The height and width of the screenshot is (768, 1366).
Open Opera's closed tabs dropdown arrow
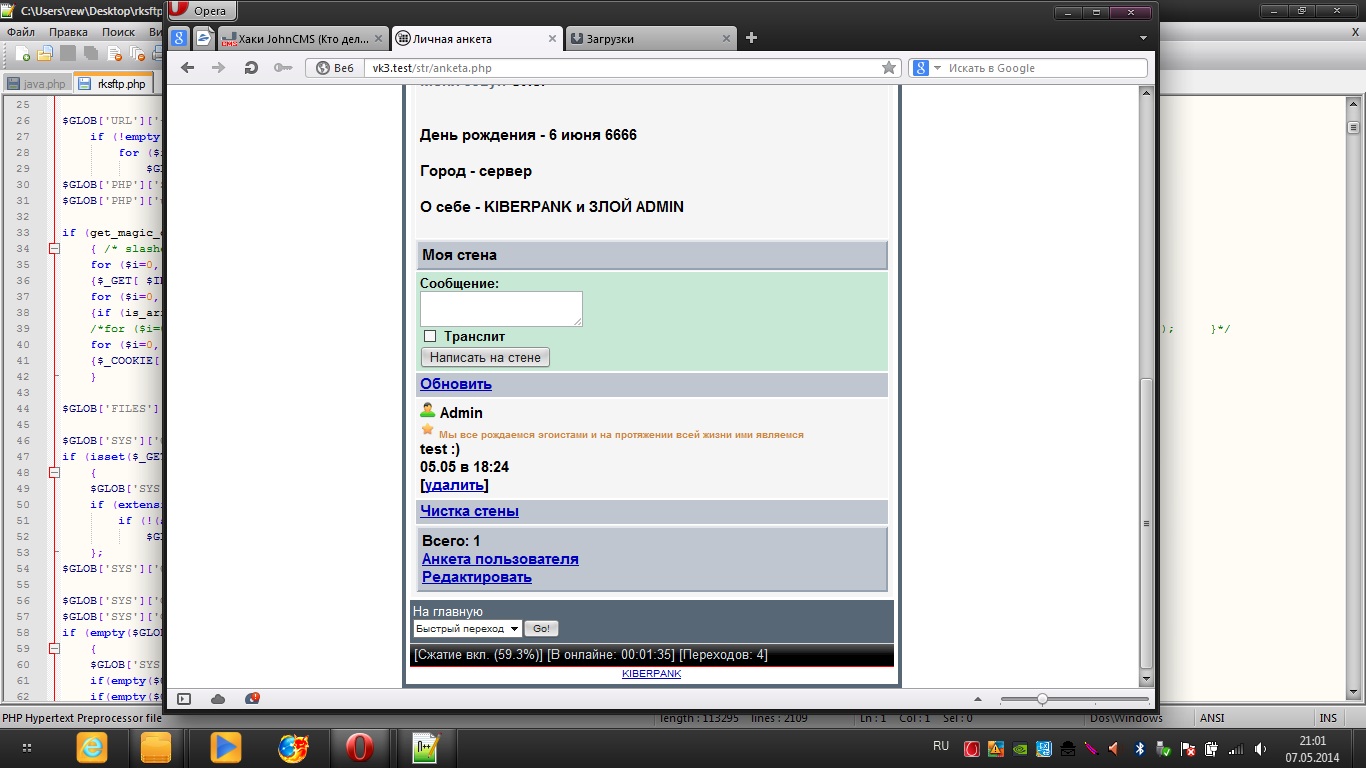1143,38
